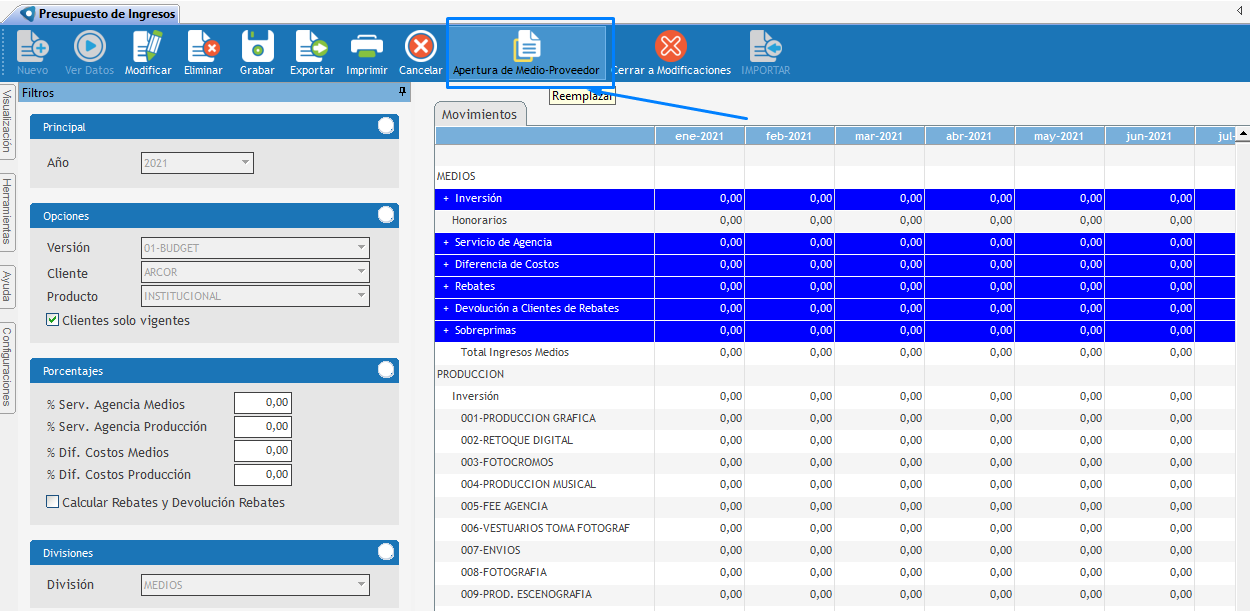The image size is (1250, 611).
Task: Open the Herramientas side tab
Action: [x=7, y=211]
